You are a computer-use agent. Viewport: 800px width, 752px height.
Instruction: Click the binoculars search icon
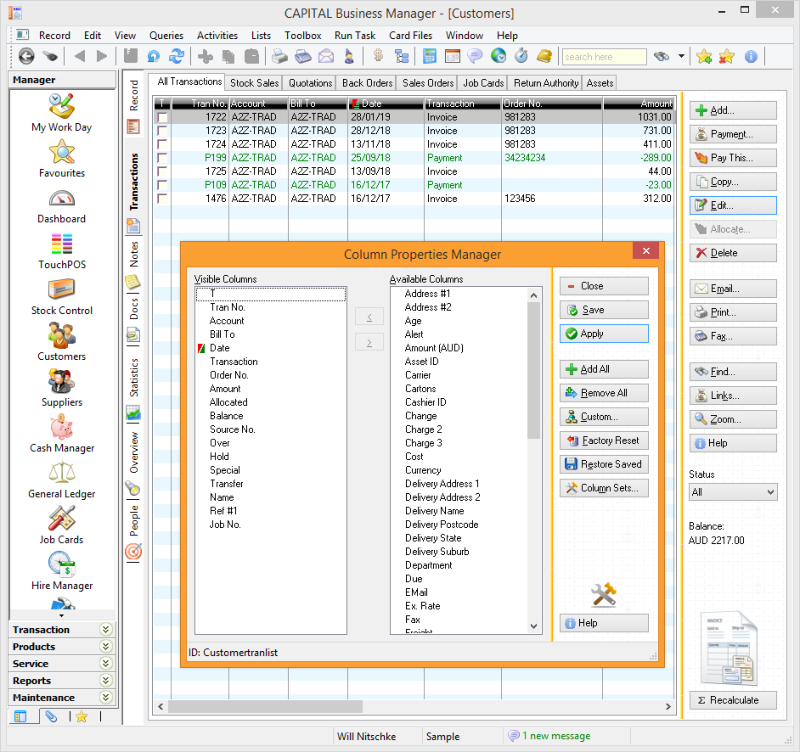[x=661, y=56]
